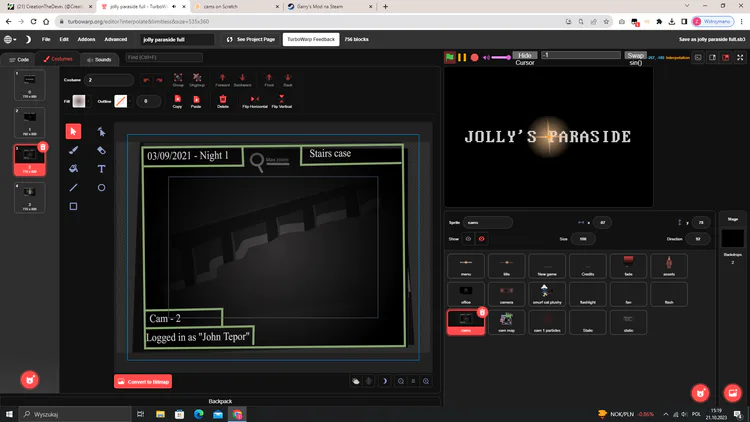The height and width of the screenshot is (422, 750).
Task: Enter fullscreen stage mode
Action: pyautogui.click(x=740, y=57)
